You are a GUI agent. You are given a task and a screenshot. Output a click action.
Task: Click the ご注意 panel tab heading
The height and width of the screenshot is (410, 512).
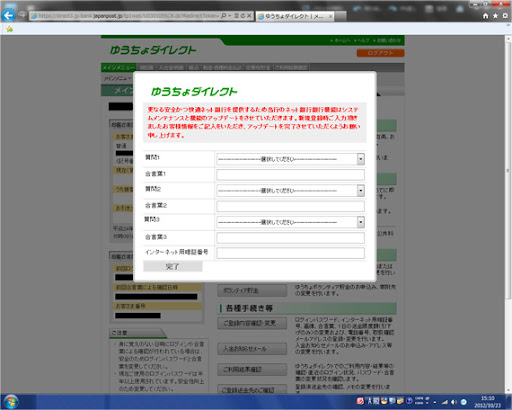(137, 333)
